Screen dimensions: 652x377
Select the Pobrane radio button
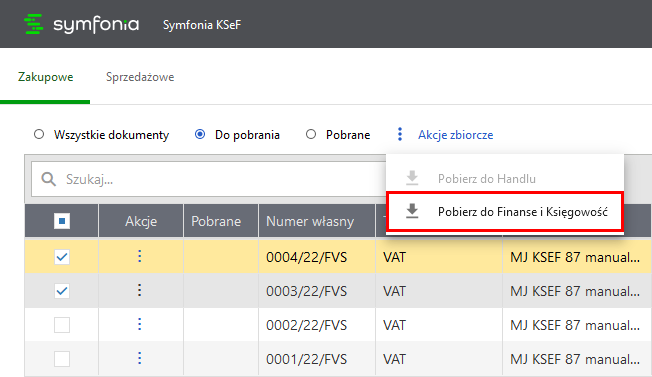(311, 134)
